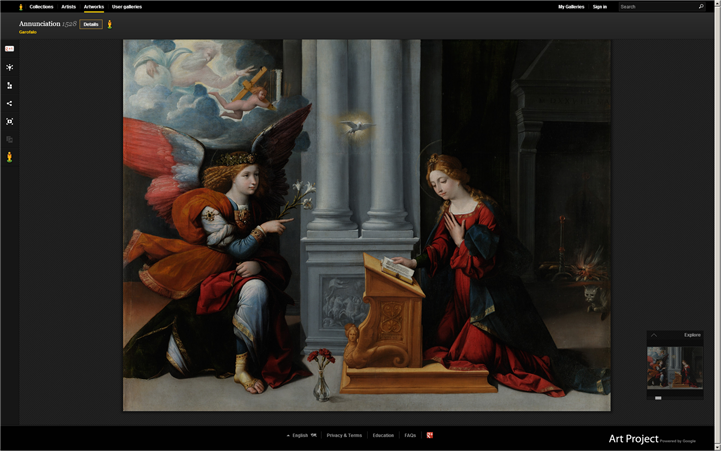Open the Education footer link
The height and width of the screenshot is (451, 721).
[383, 435]
